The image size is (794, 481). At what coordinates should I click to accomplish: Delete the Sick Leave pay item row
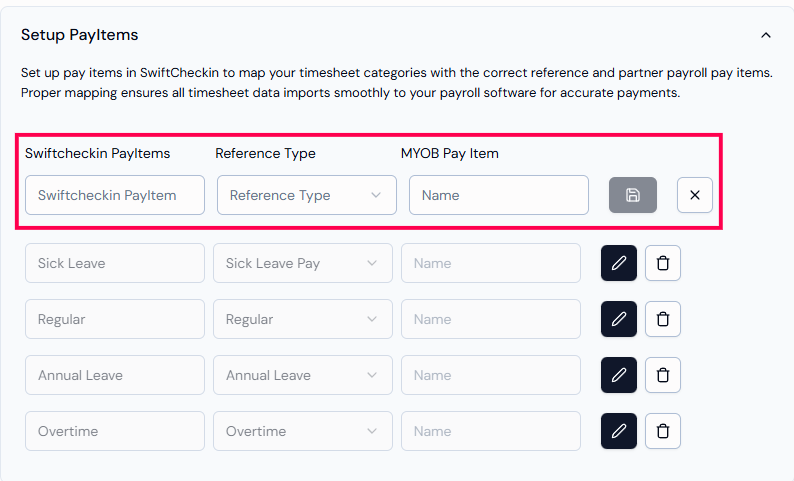click(662, 263)
